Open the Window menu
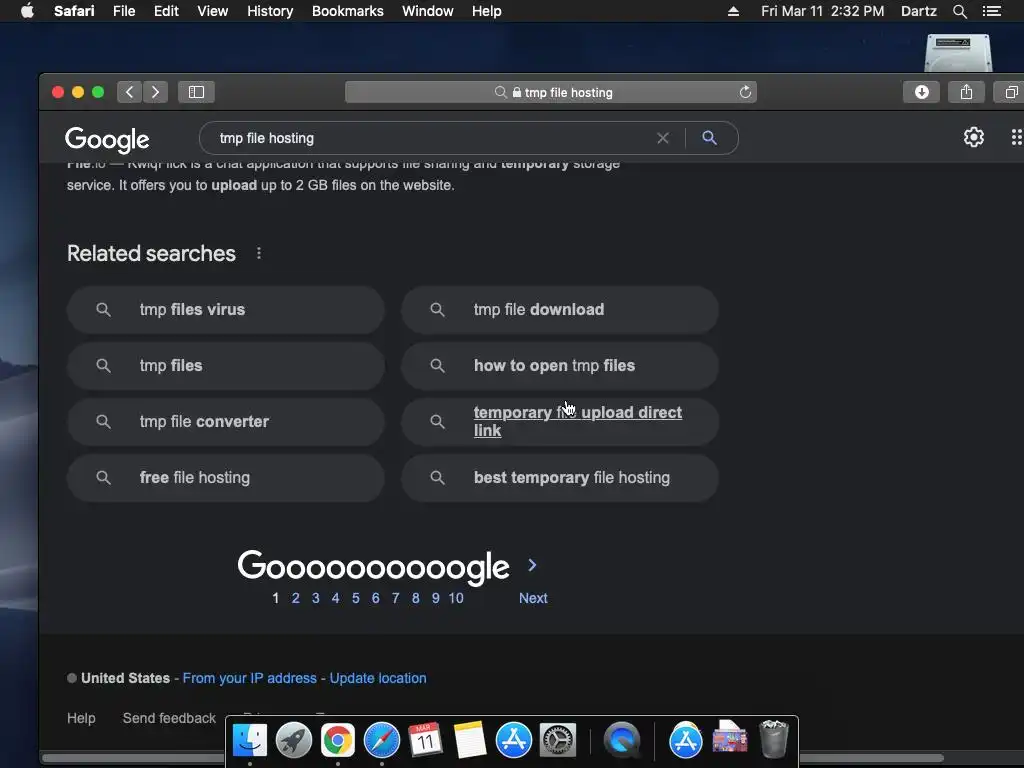The width and height of the screenshot is (1024, 768). tap(427, 11)
